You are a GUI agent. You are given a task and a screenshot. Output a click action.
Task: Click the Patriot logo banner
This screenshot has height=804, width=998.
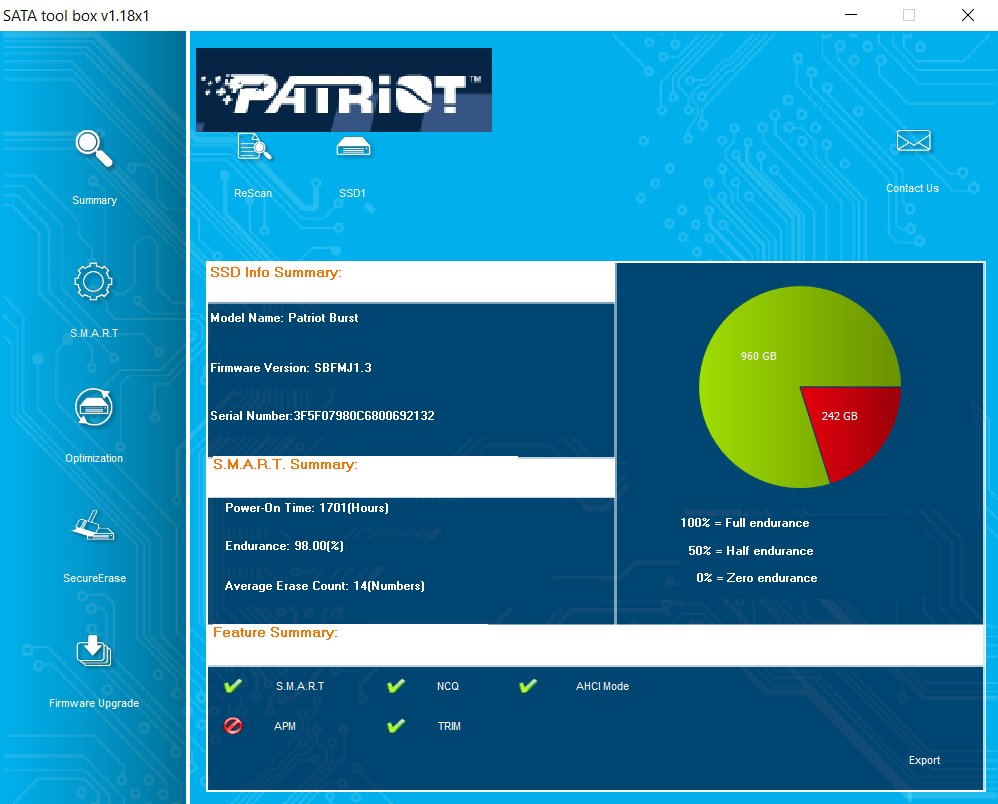(x=344, y=90)
